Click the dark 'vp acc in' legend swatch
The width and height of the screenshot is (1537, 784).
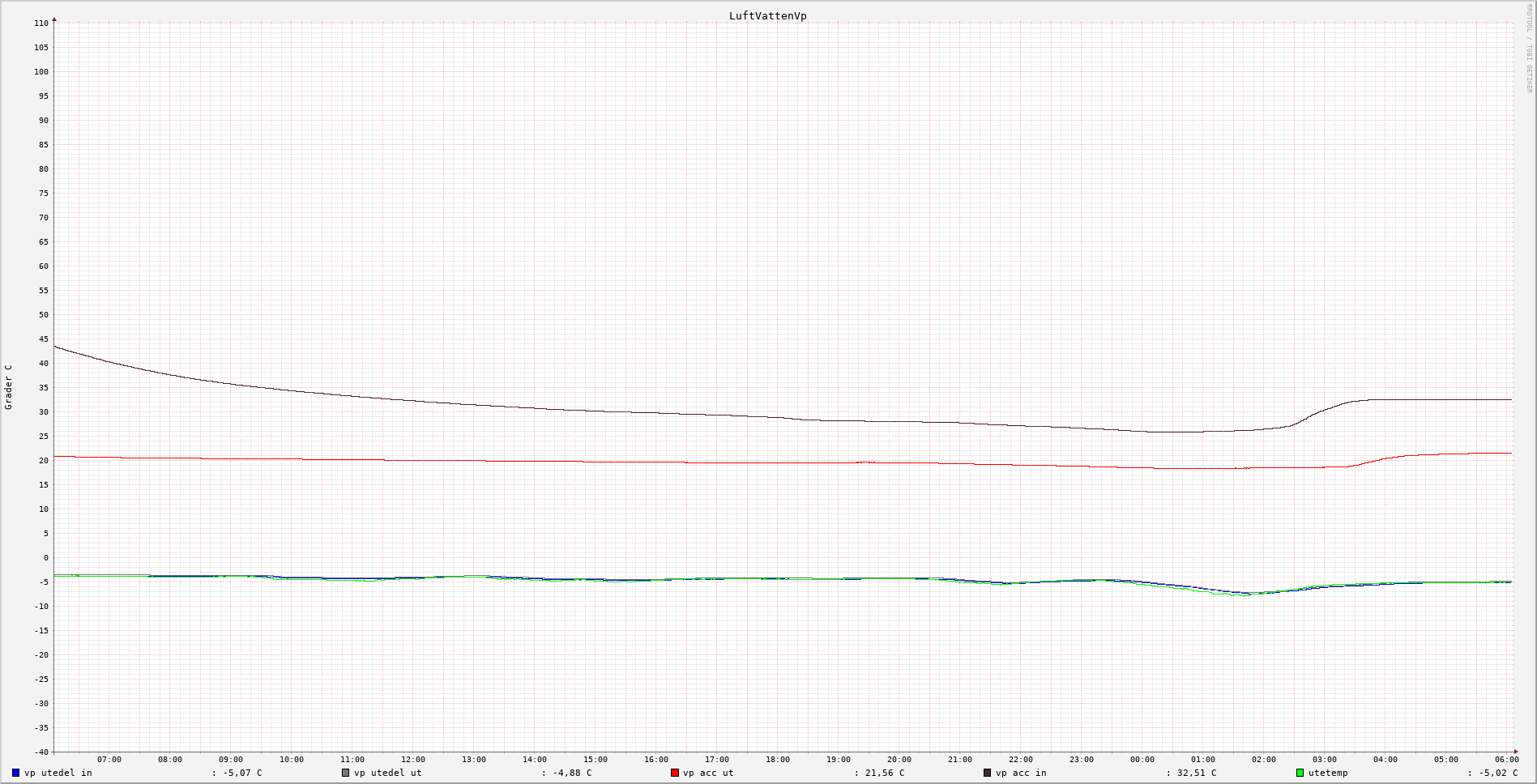pyautogui.click(x=988, y=773)
